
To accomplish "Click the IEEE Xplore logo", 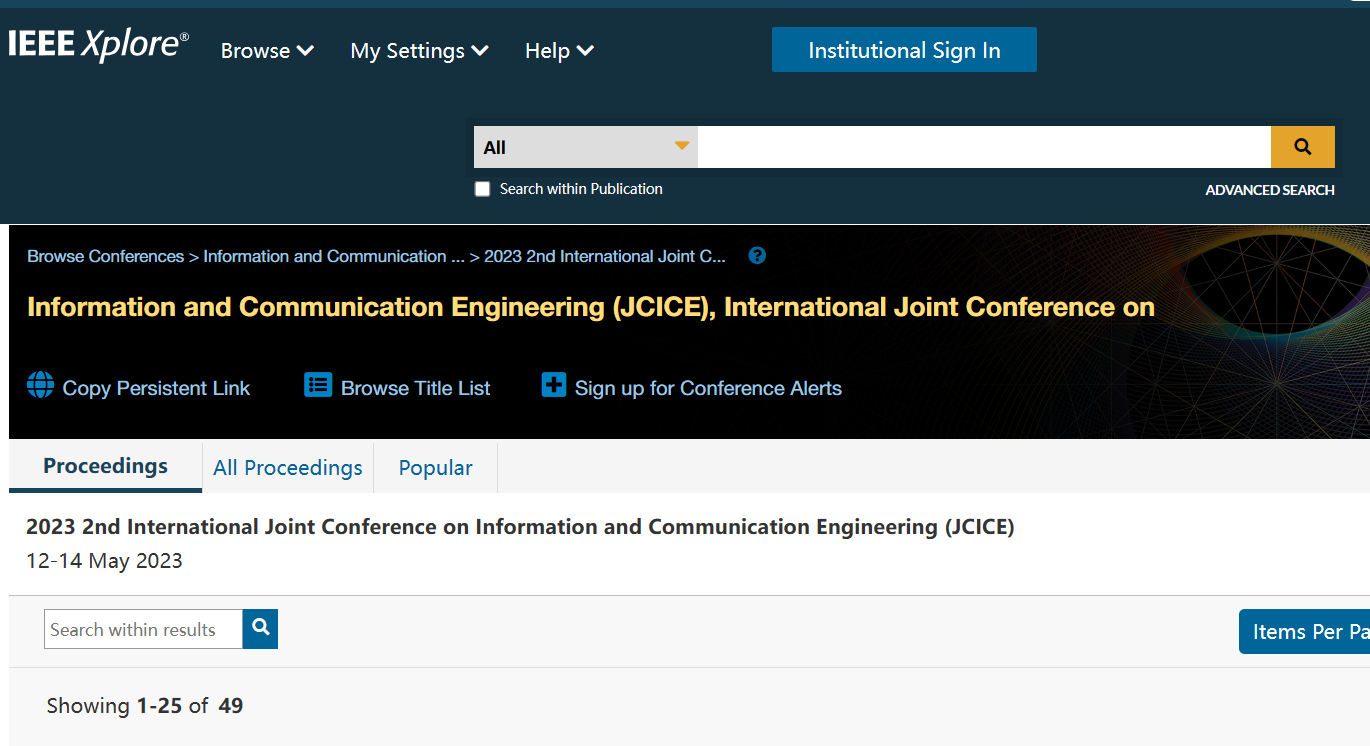I will click(x=98, y=46).
